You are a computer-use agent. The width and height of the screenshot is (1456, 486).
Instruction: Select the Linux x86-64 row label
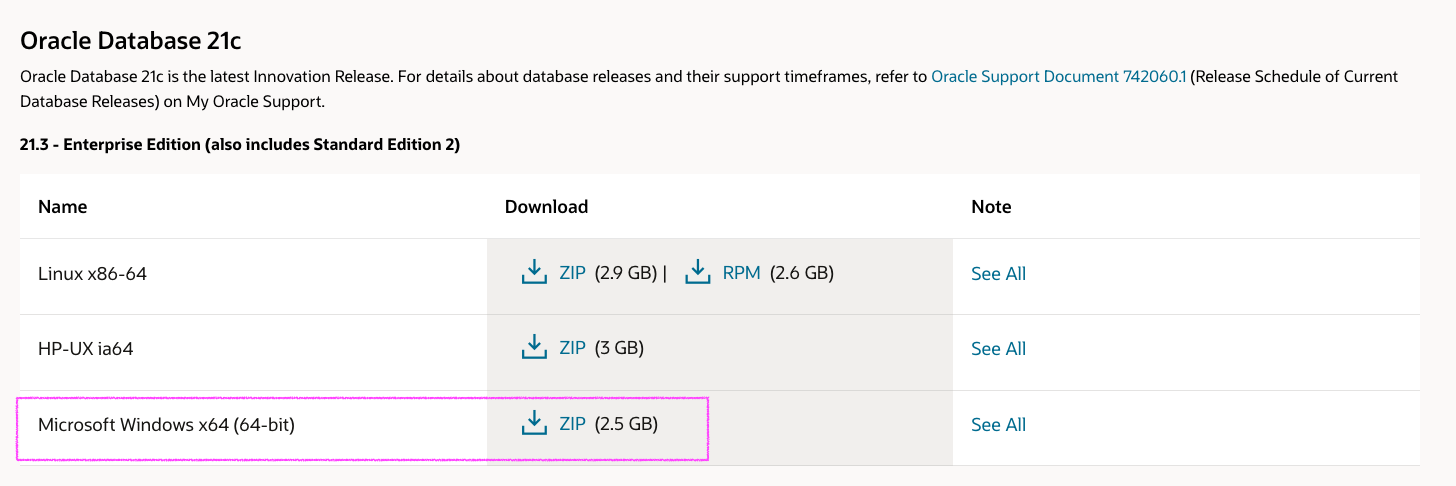92,274
